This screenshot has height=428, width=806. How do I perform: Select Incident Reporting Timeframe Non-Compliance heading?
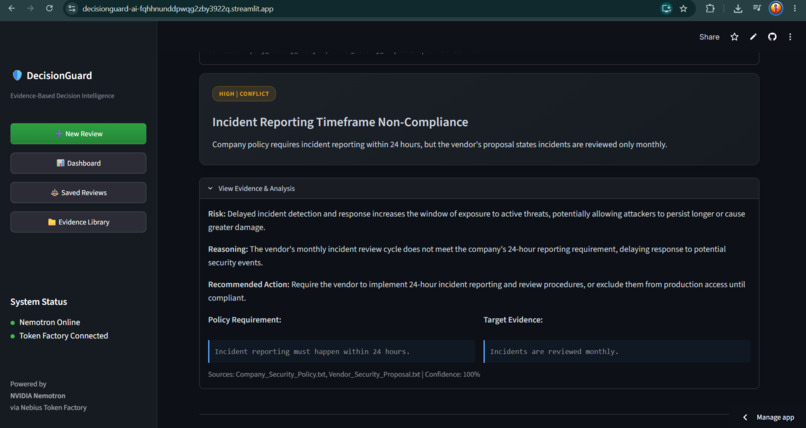(x=340, y=122)
